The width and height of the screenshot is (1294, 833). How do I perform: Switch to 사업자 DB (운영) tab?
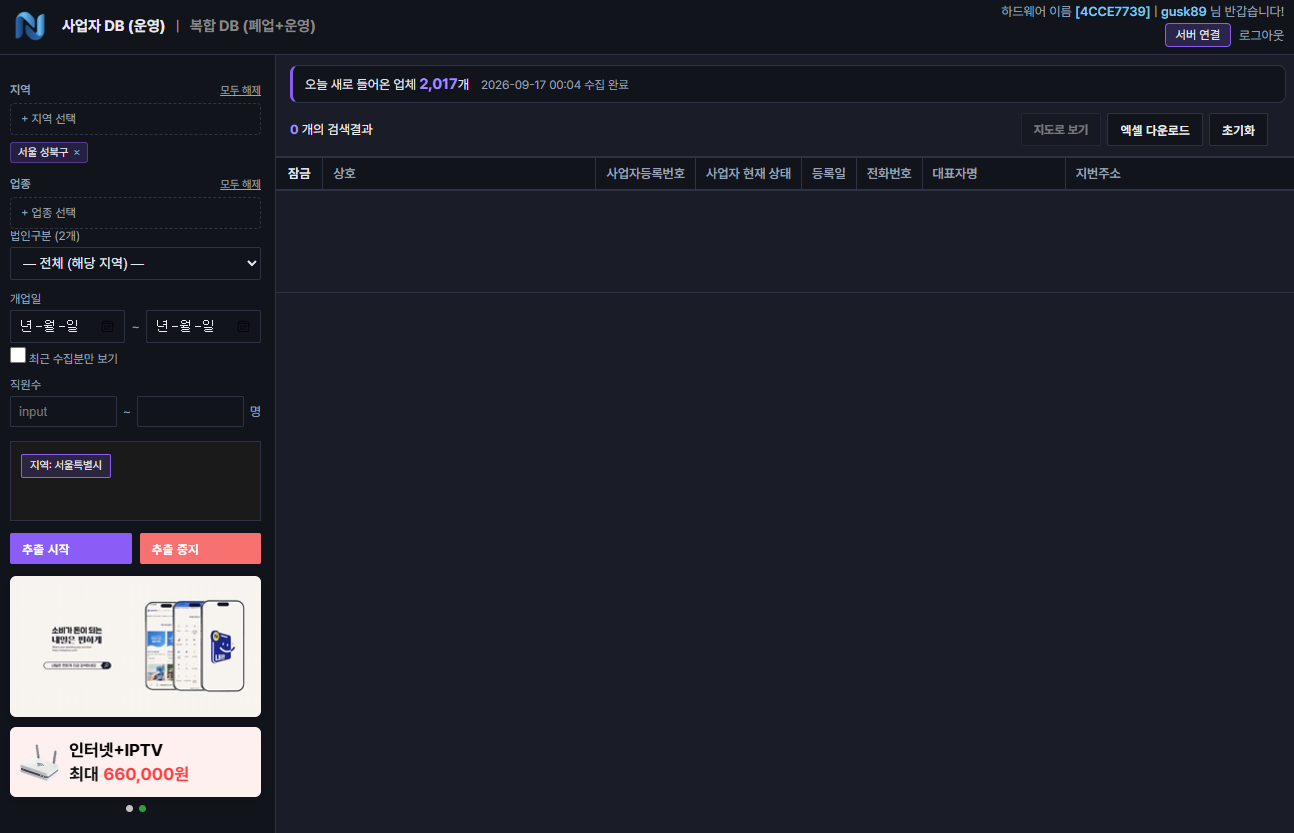click(x=113, y=26)
